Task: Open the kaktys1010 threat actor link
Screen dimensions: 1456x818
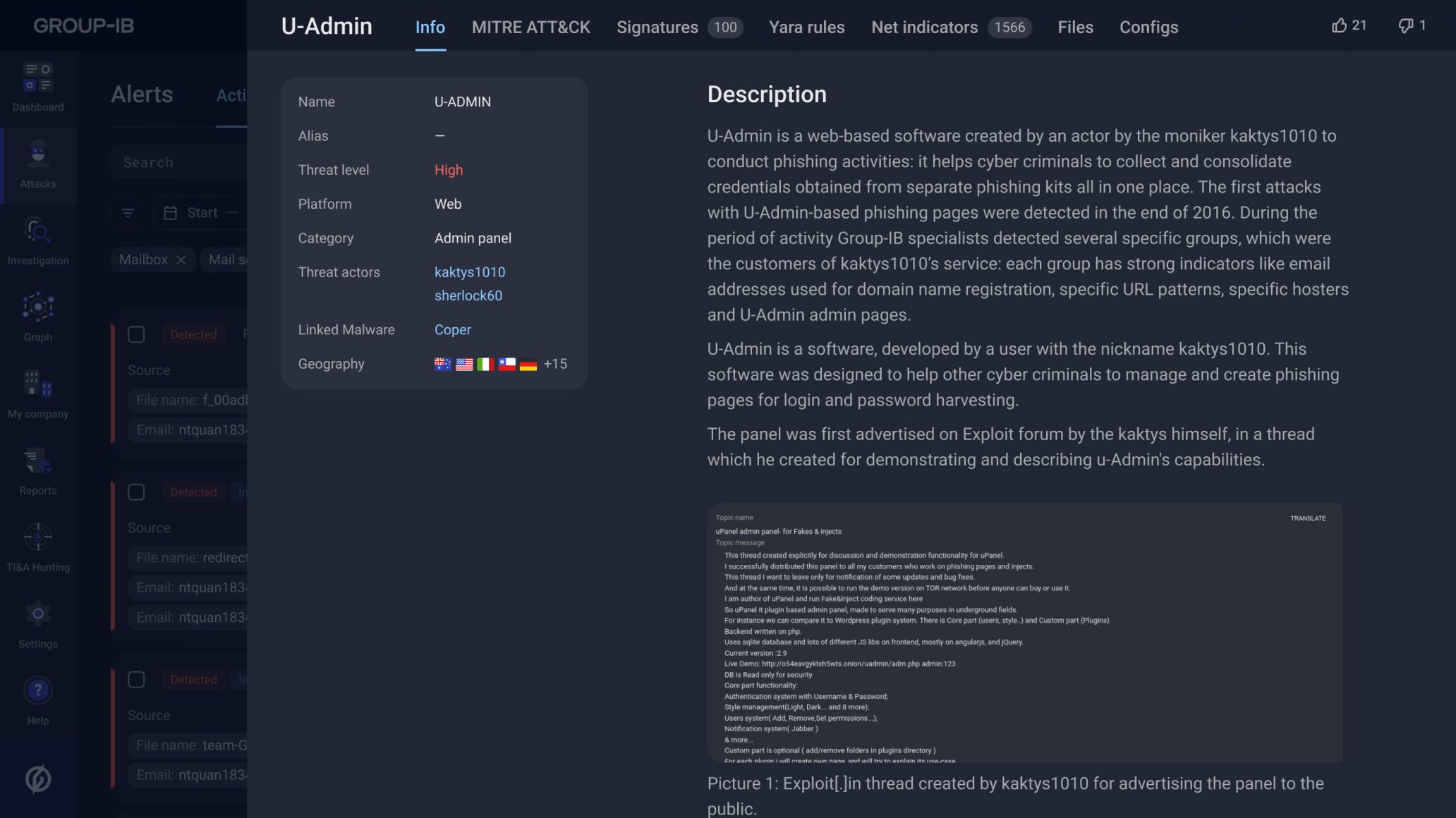Action: click(470, 272)
